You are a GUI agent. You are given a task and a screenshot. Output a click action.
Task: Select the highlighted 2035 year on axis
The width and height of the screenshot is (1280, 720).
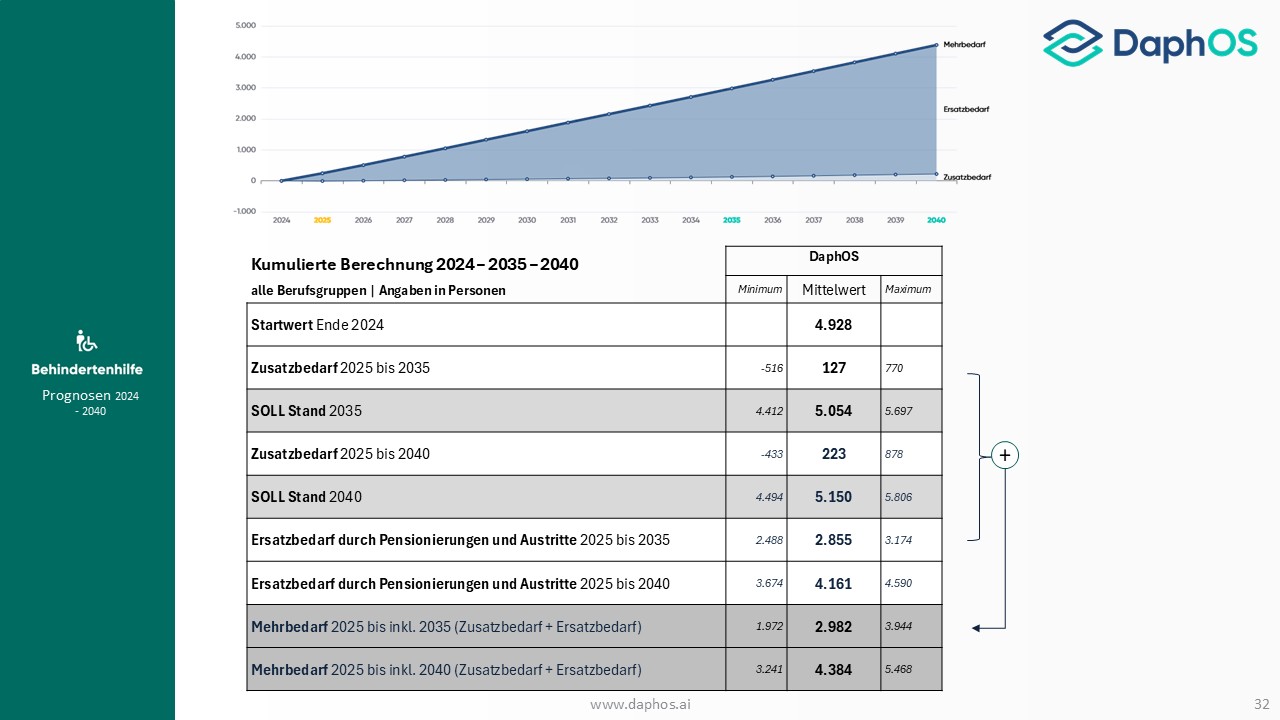click(732, 220)
